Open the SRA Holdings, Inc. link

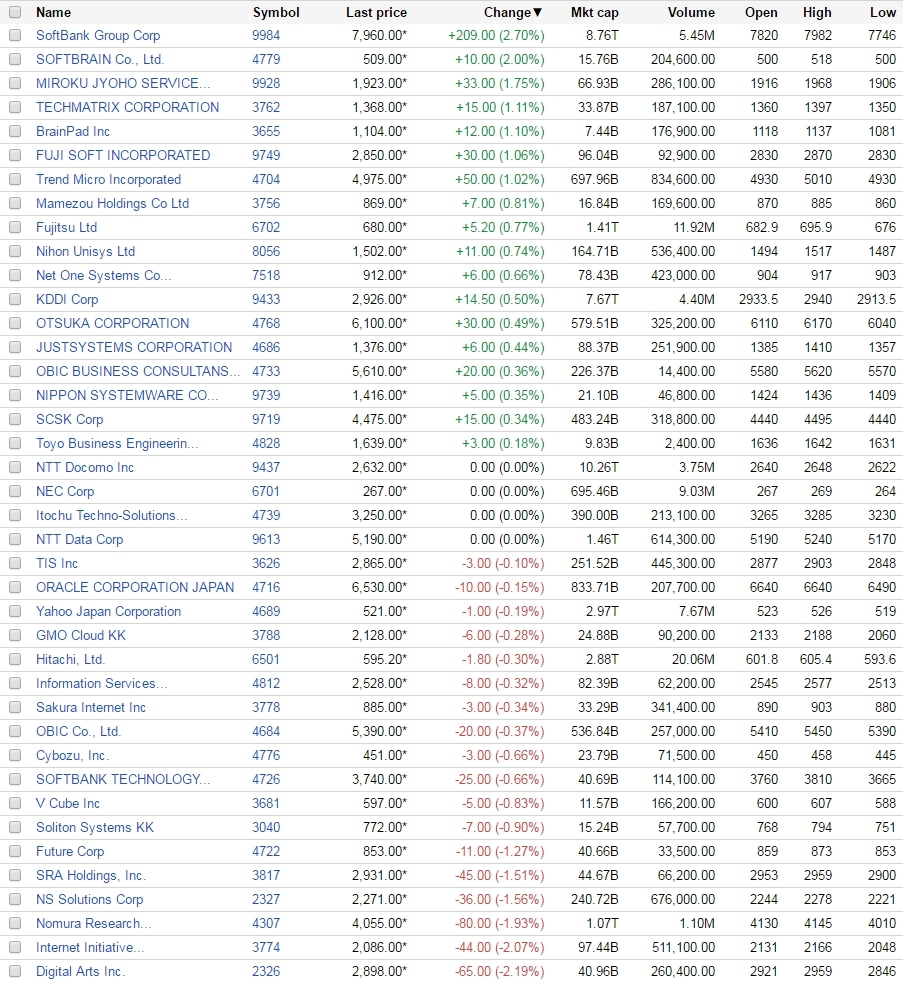click(91, 876)
